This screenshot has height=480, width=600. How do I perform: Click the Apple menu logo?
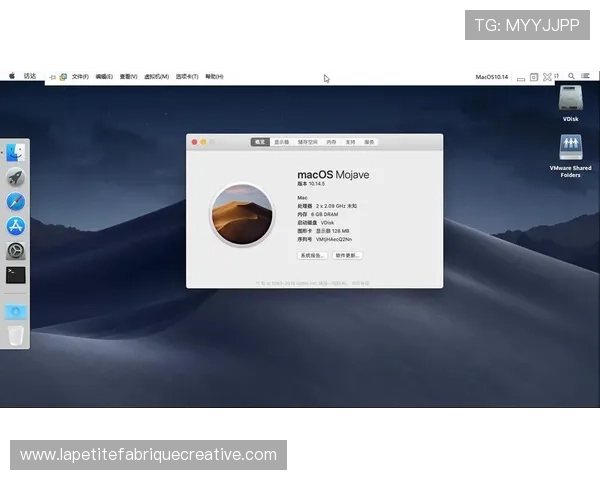coord(12,76)
